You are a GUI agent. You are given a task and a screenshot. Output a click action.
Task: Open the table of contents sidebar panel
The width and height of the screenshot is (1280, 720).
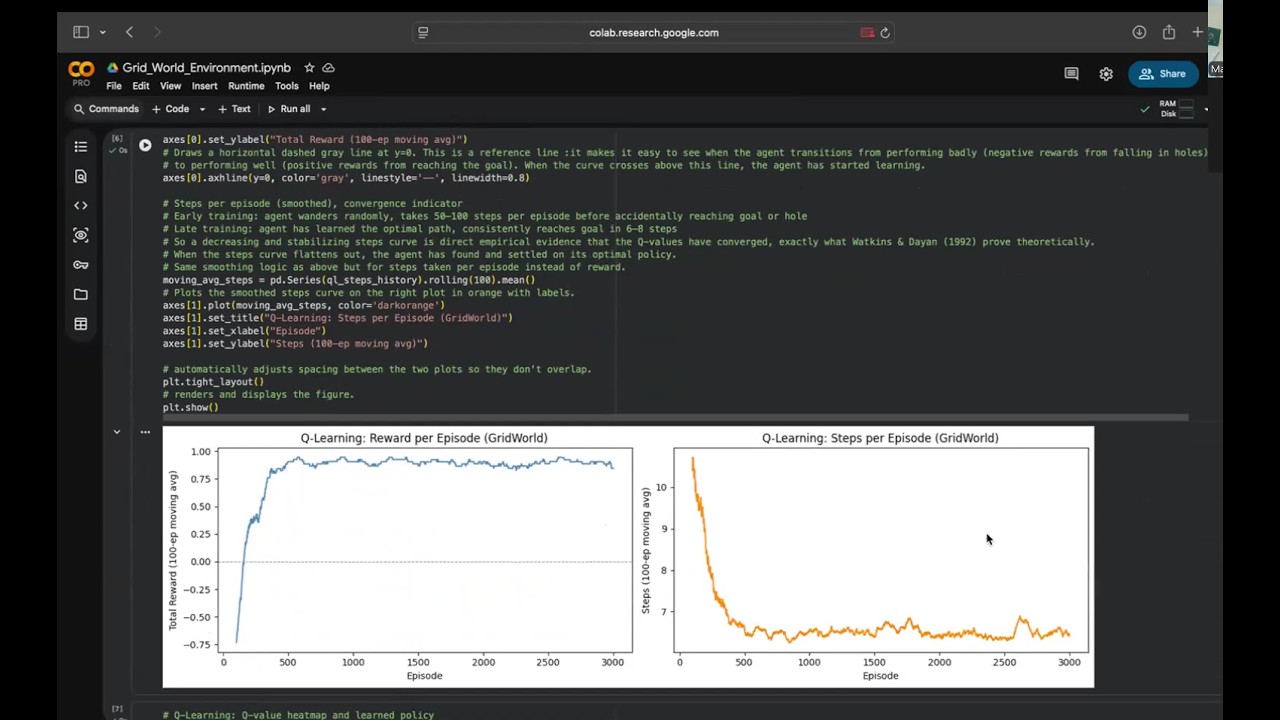[81, 147]
